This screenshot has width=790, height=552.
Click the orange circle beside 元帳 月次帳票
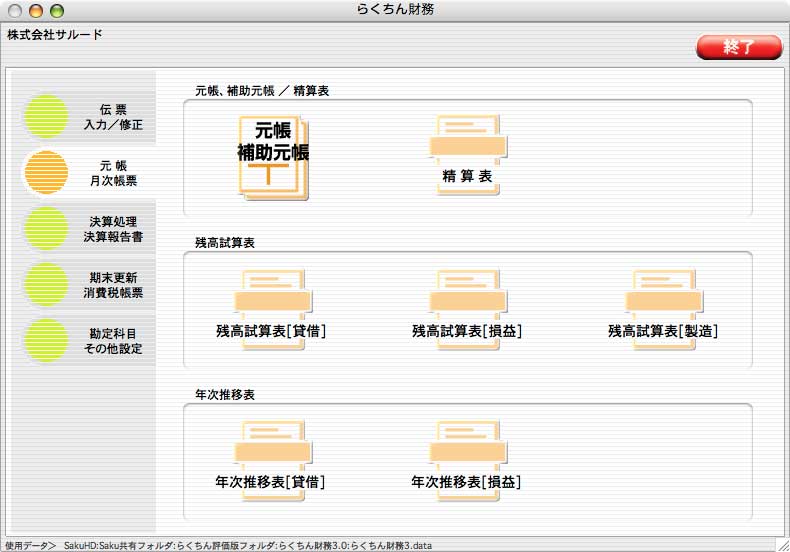pos(46,172)
